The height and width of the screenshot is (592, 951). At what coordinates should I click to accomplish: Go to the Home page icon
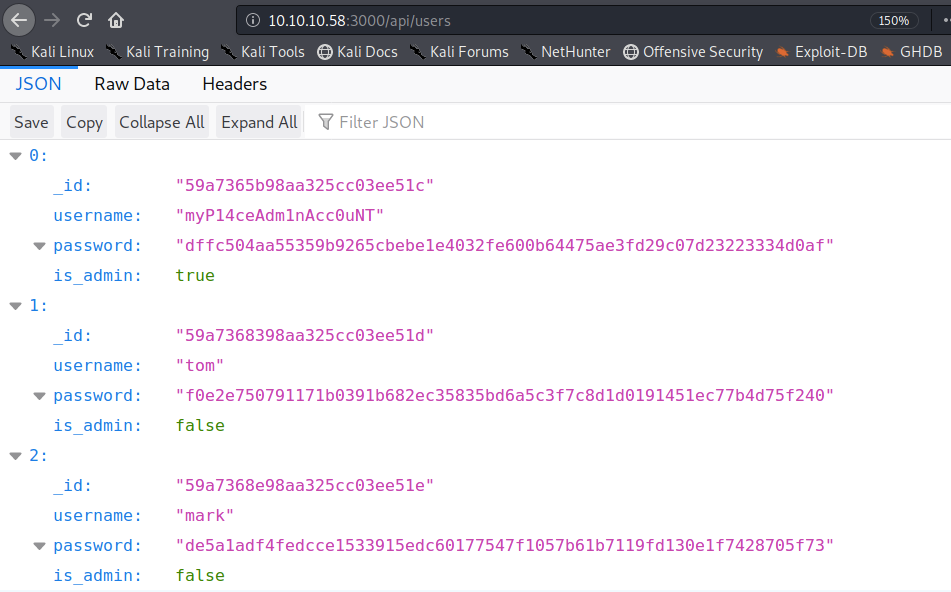click(x=116, y=20)
